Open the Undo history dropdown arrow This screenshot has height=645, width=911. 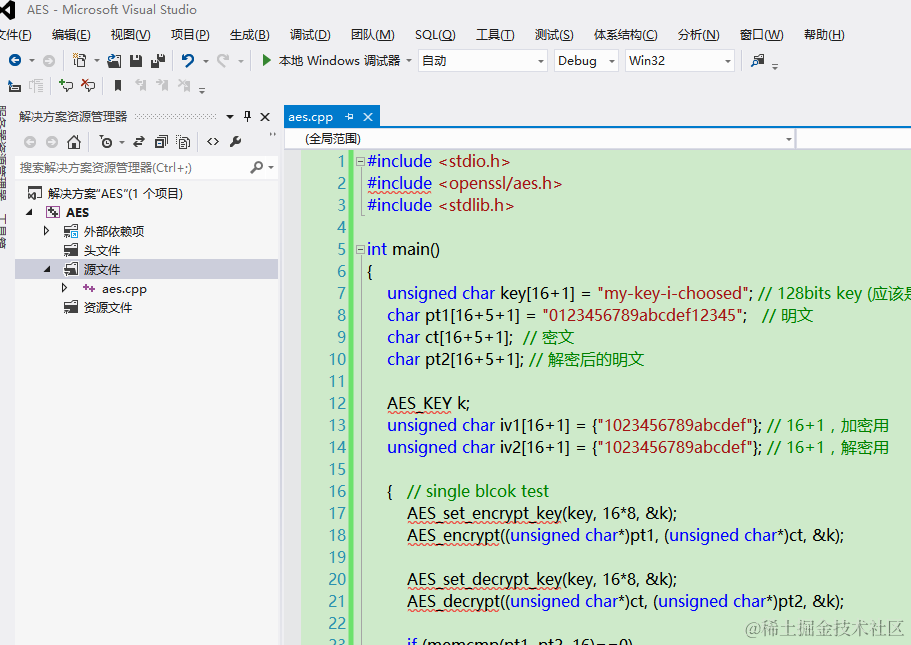pos(206,60)
